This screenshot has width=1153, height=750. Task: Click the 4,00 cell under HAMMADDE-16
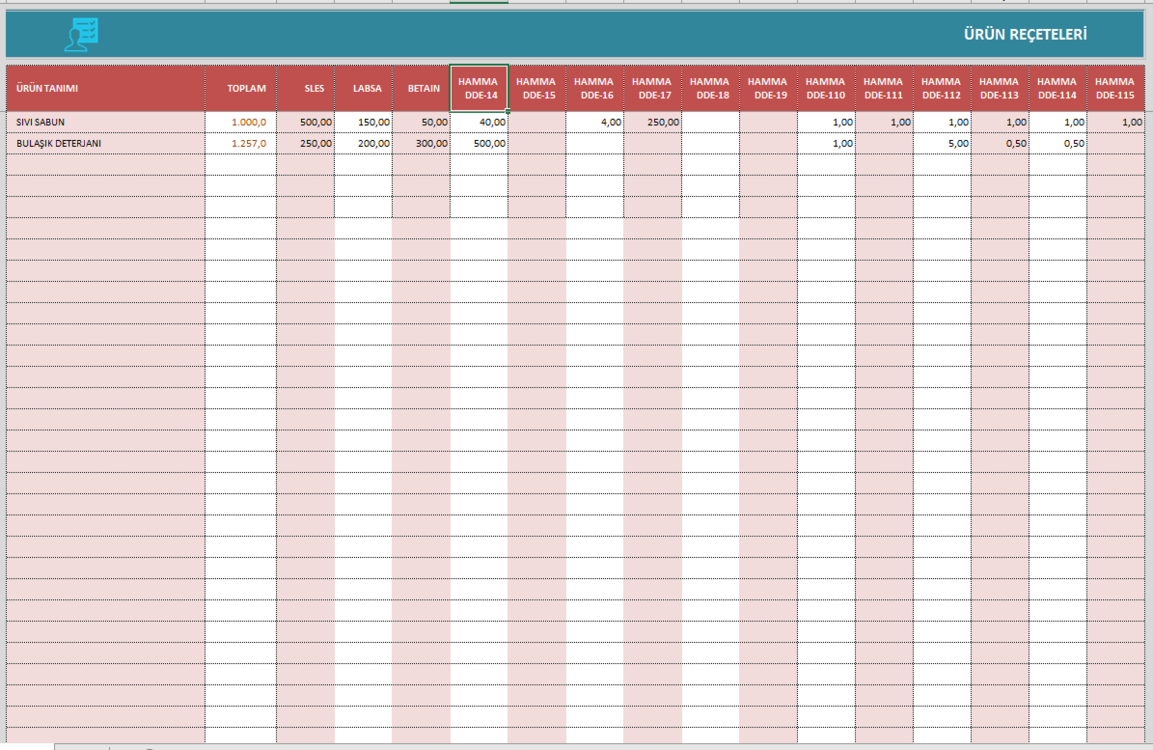coord(595,122)
